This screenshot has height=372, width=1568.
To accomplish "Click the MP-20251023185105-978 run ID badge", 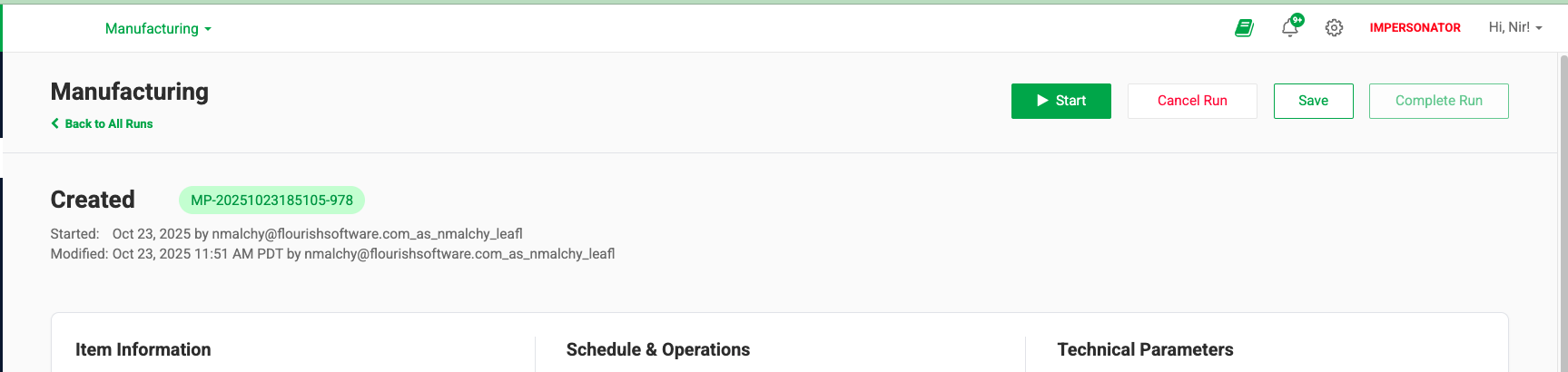I will coord(271,201).
